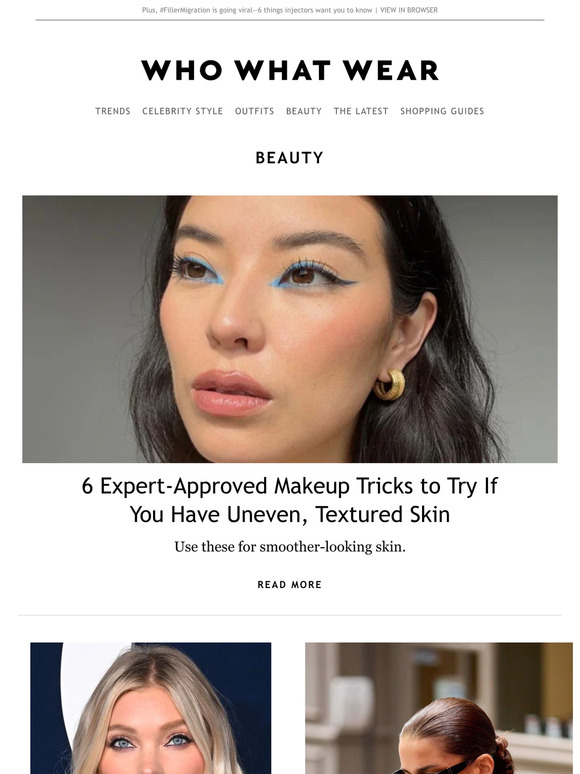580x774 pixels.
Task: Open the blue eyeliner makeup hero image
Action: (x=290, y=329)
